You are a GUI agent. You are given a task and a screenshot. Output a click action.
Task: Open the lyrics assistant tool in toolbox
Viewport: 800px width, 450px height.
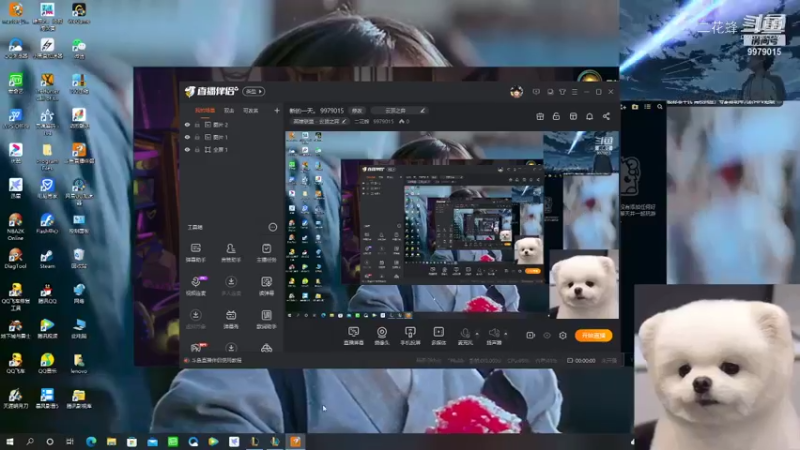tap(266, 319)
